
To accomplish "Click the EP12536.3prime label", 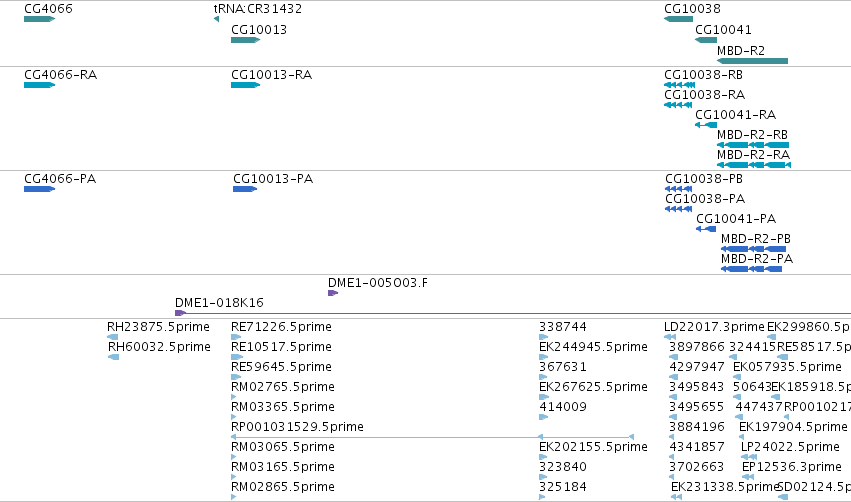I will point(792,467).
